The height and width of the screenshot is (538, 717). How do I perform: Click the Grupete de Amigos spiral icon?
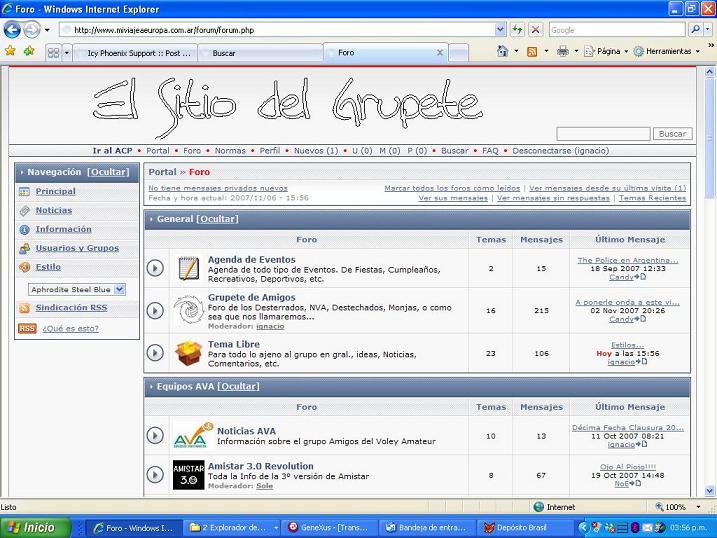pos(188,310)
